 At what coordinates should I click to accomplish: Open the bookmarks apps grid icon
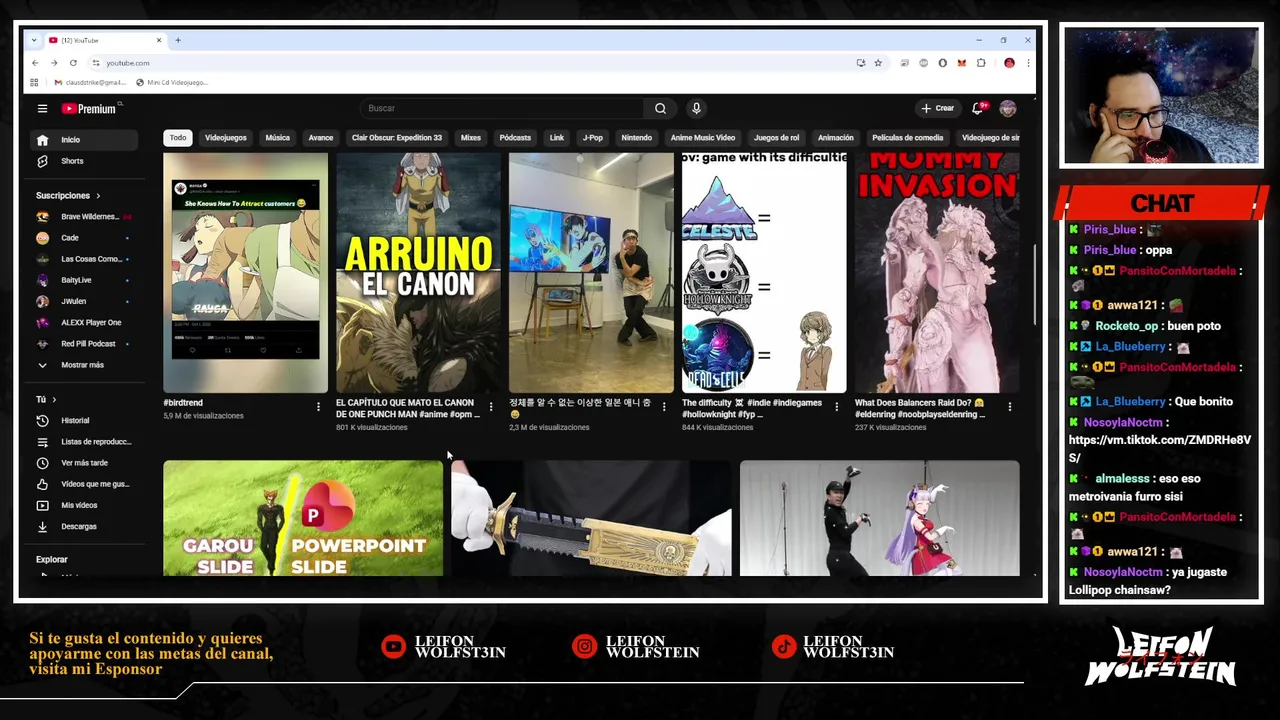coord(34,82)
